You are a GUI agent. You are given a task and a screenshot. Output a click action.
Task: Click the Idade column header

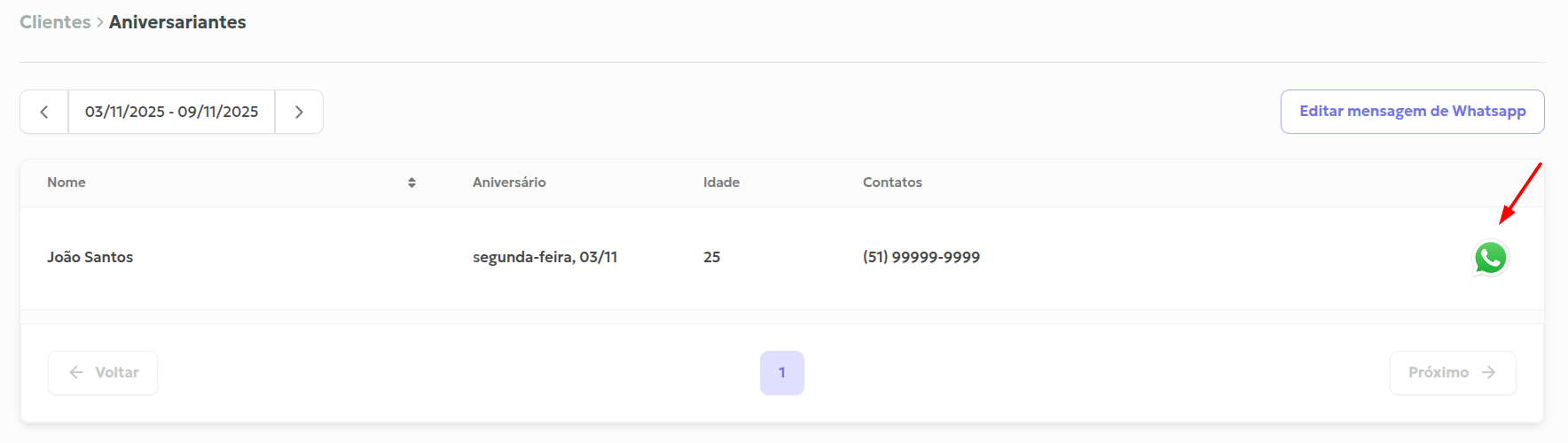tap(721, 183)
